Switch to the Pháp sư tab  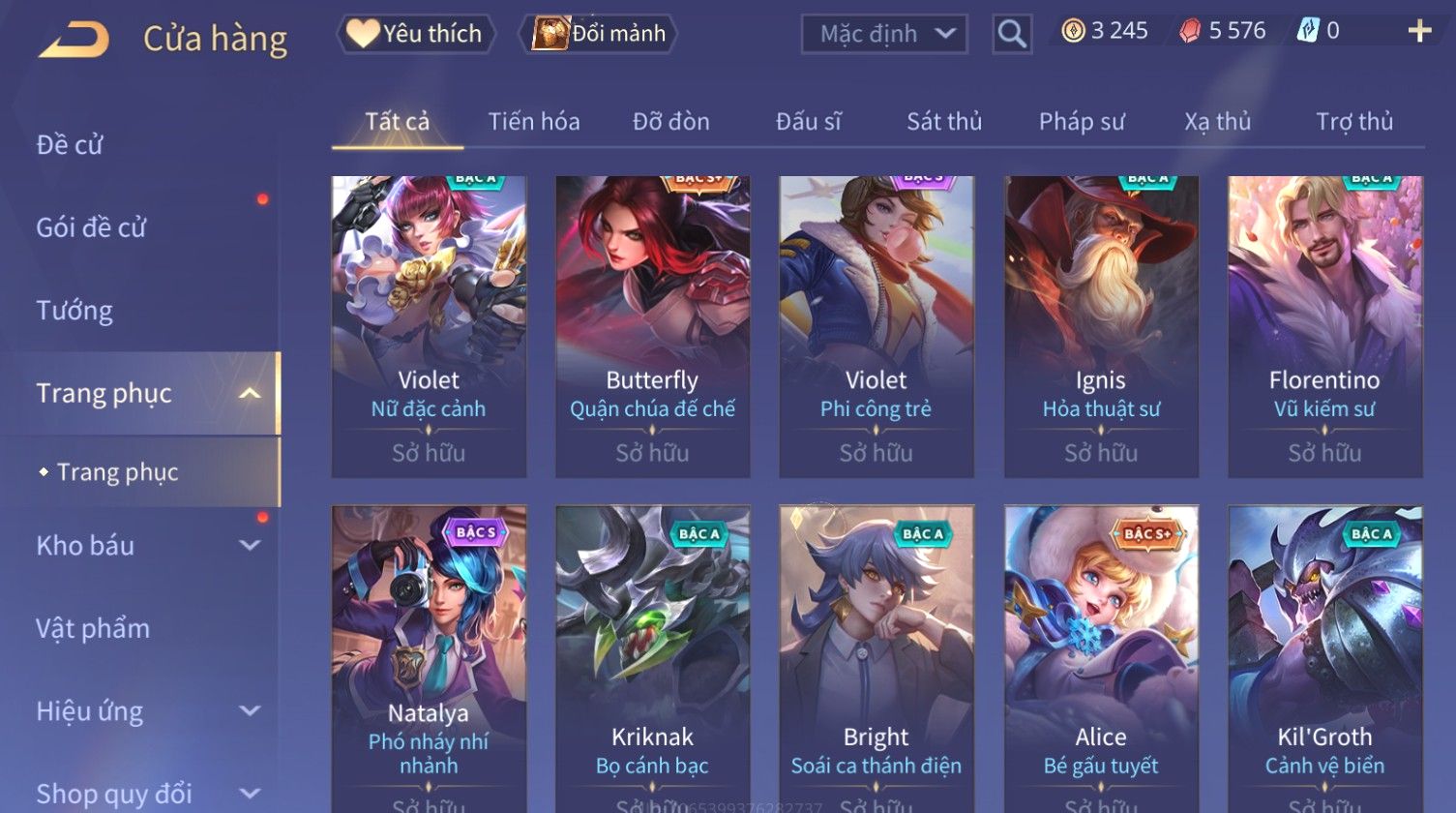(1082, 122)
